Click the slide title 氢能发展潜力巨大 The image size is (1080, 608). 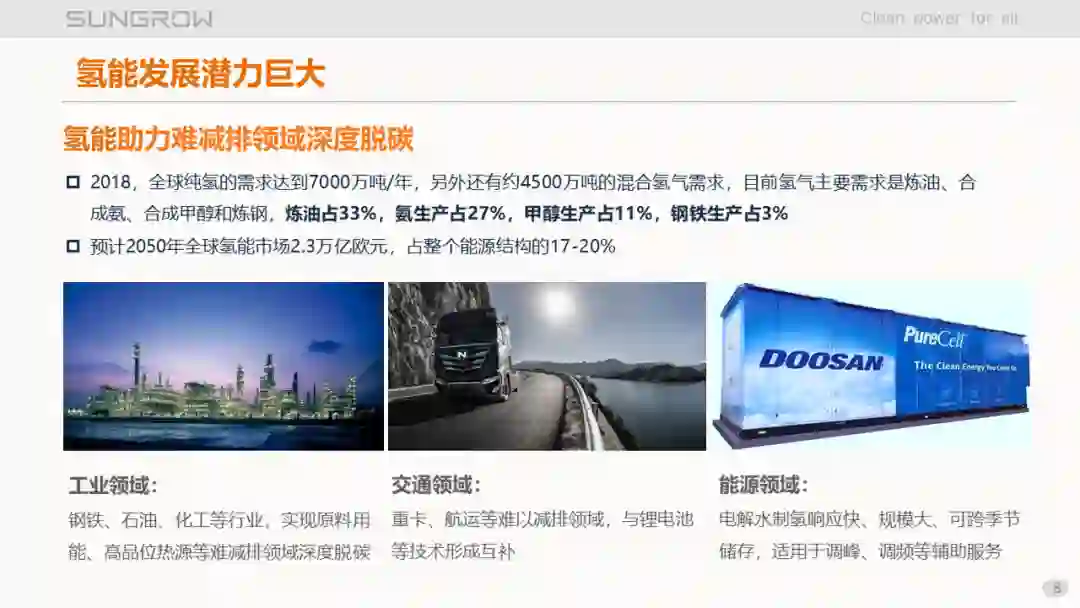point(200,73)
